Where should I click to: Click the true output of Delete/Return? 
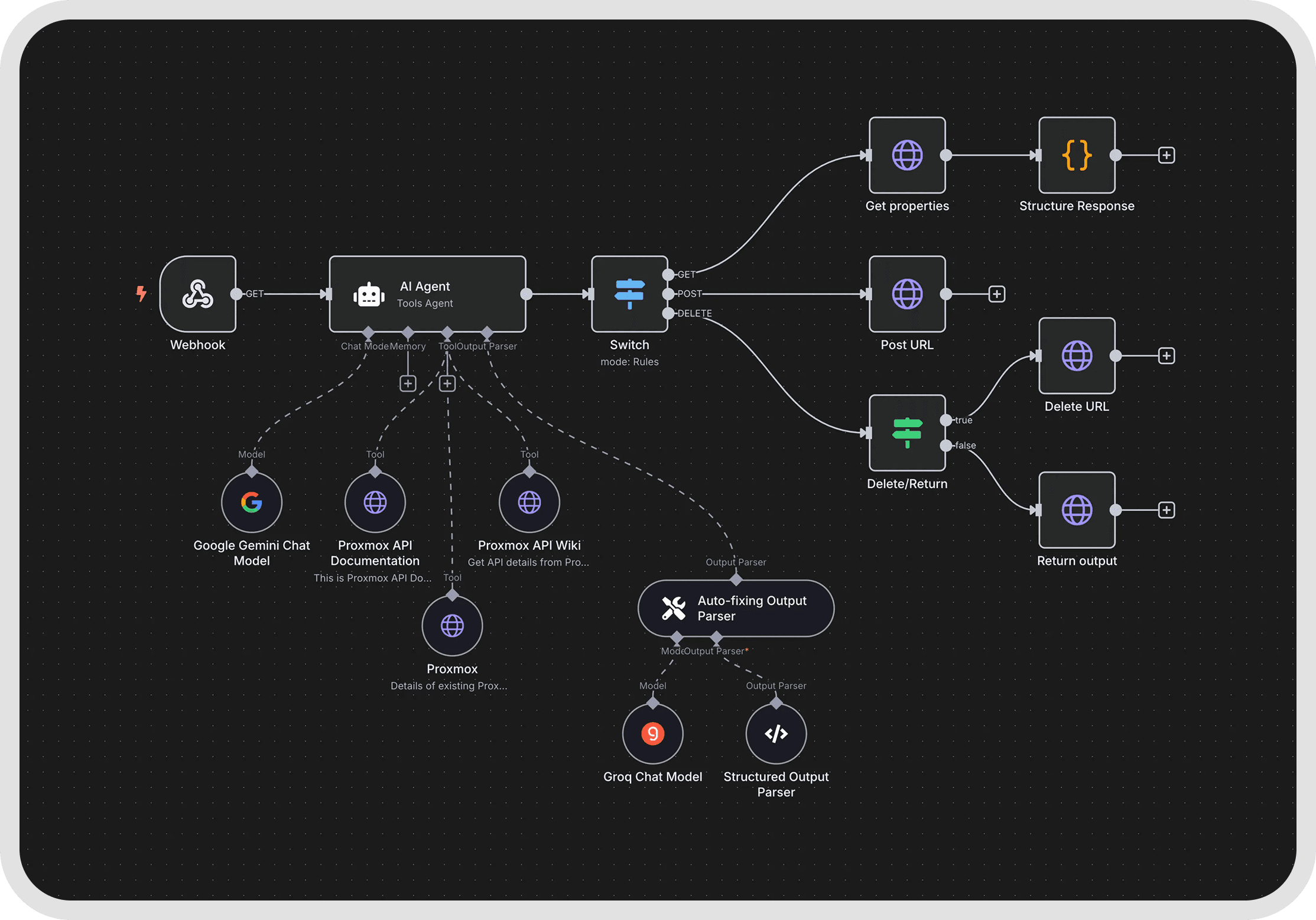[946, 420]
